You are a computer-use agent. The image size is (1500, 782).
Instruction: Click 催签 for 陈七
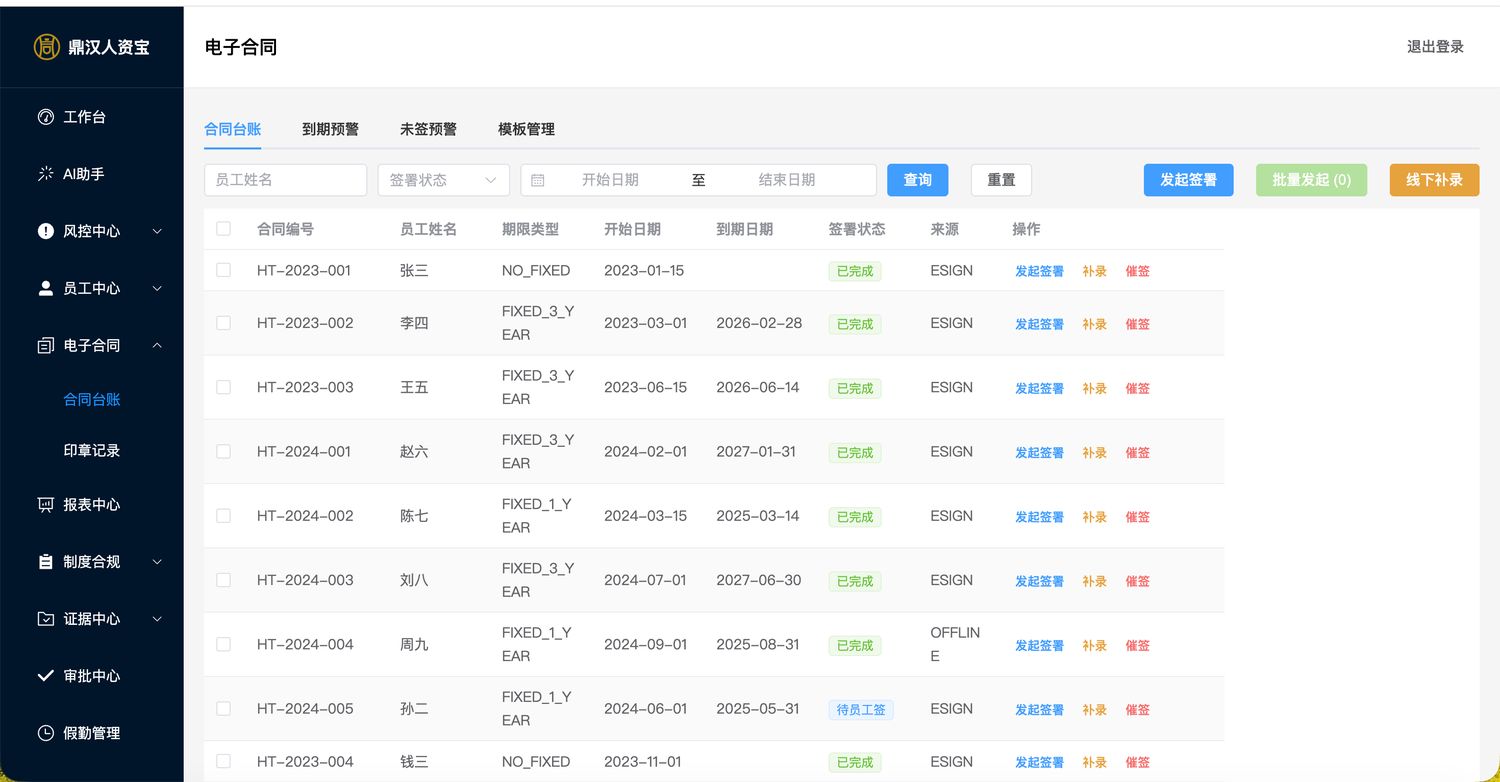click(1137, 517)
